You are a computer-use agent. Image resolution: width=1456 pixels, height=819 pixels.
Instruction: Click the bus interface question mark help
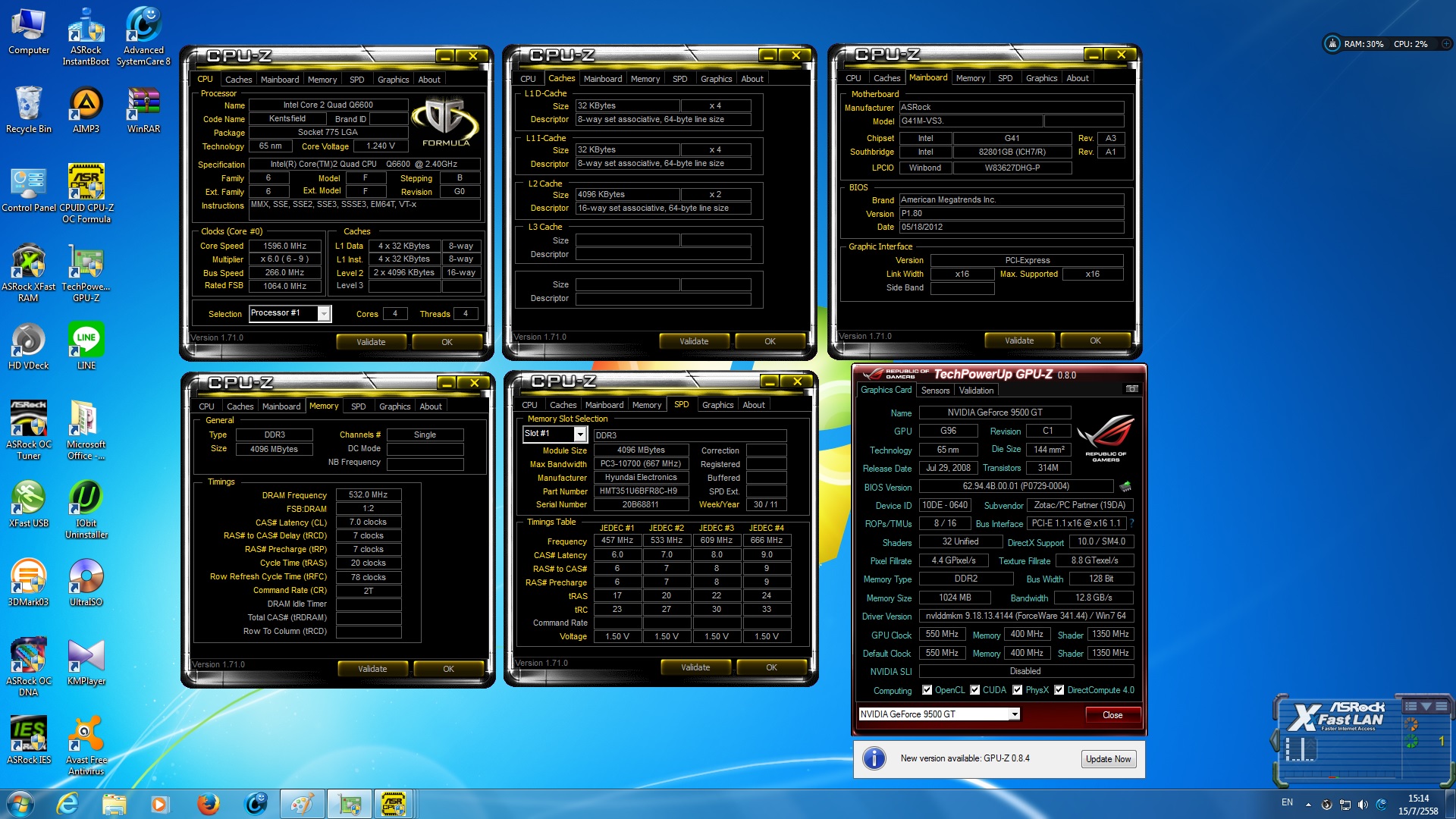[x=1131, y=523]
